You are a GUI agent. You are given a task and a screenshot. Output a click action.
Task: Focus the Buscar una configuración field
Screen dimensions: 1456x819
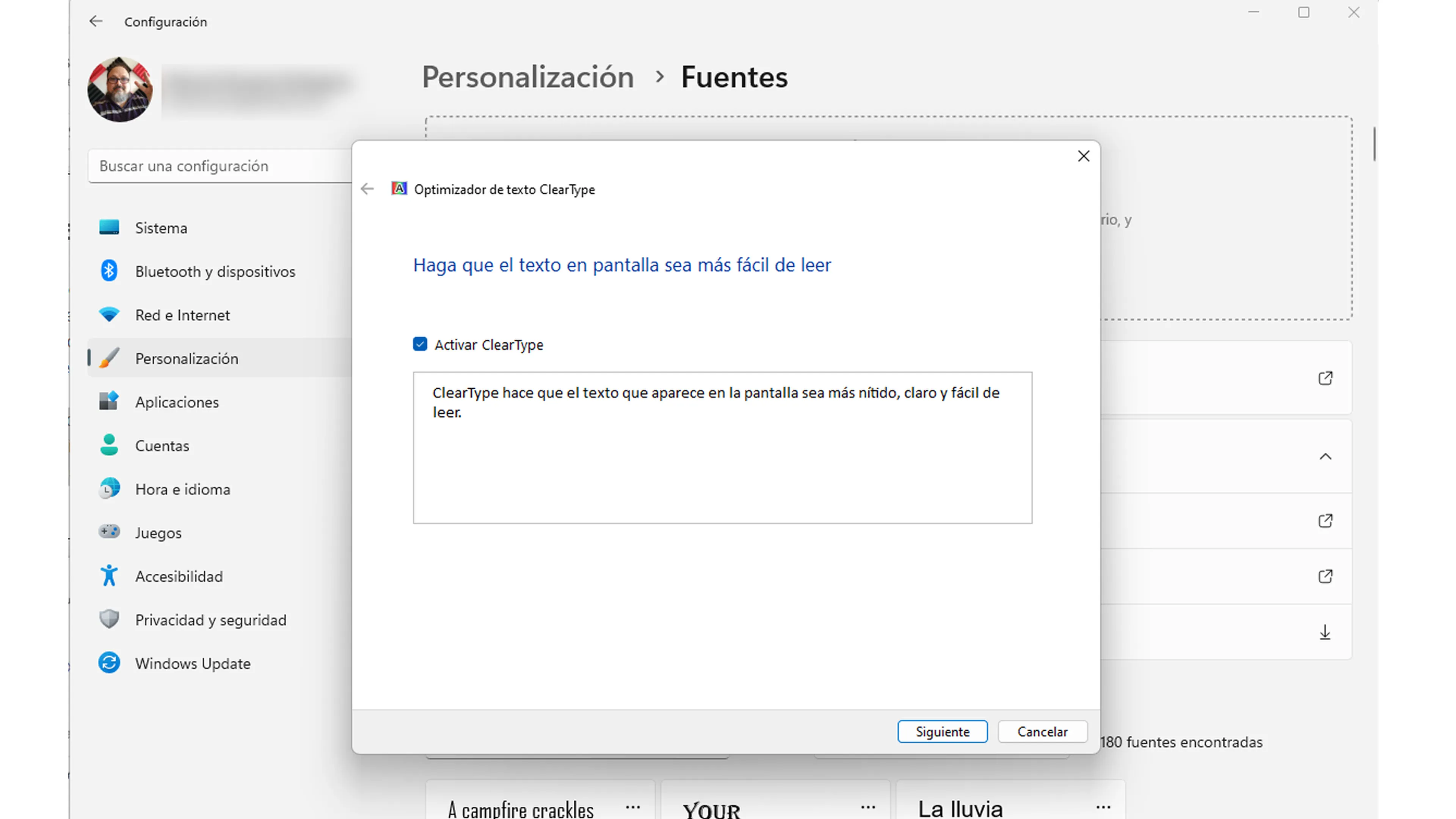click(x=219, y=166)
